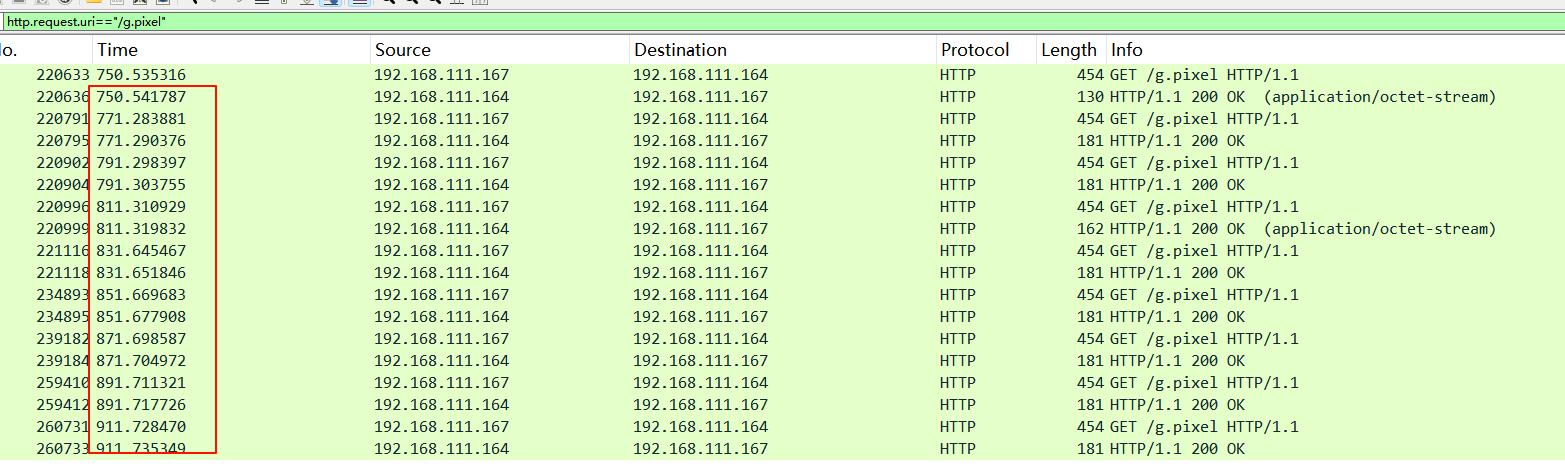Sort by the Source column header
The height and width of the screenshot is (472, 1565).
pyautogui.click(x=403, y=50)
